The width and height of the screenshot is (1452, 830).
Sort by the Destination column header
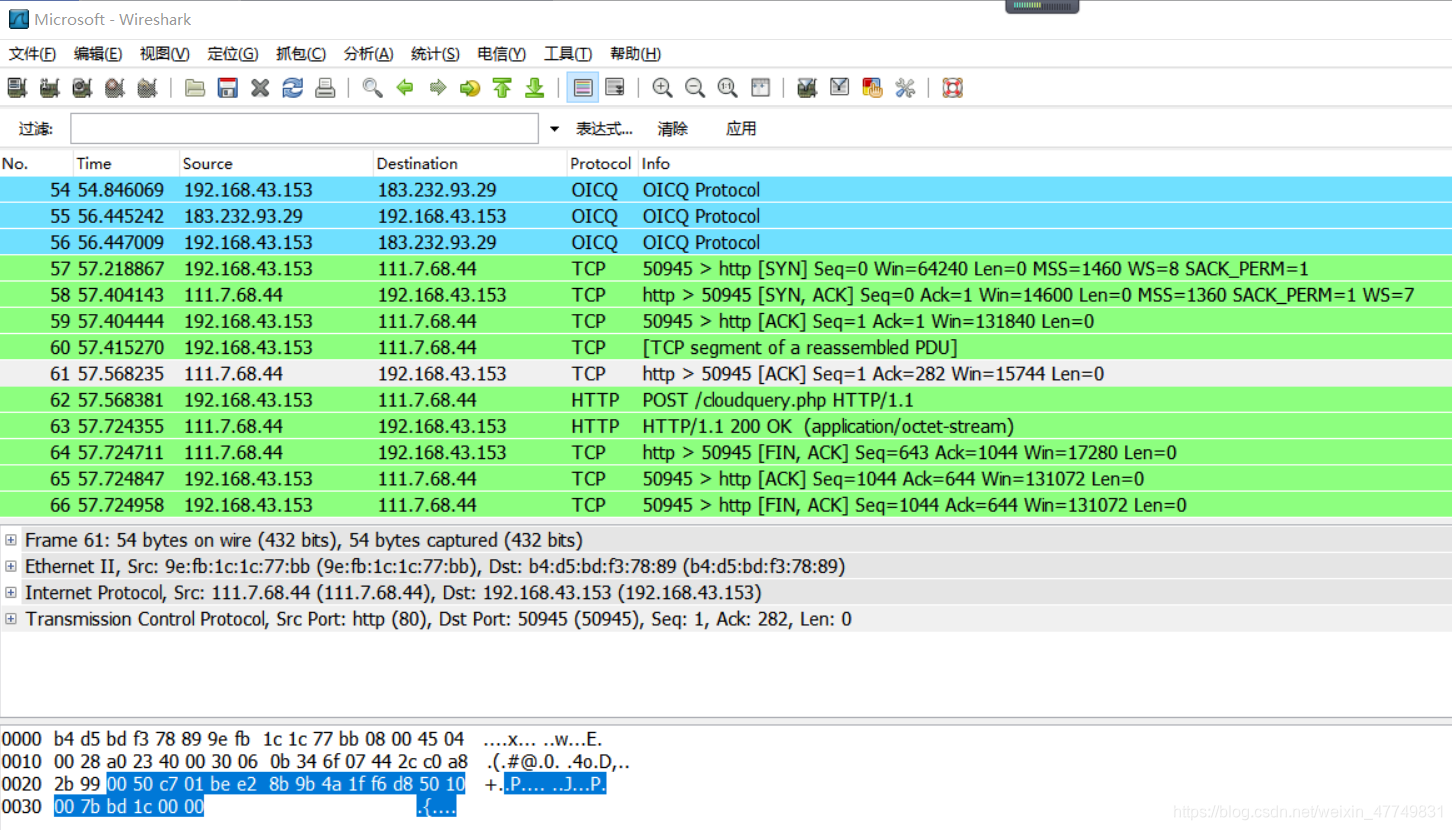click(x=470, y=163)
